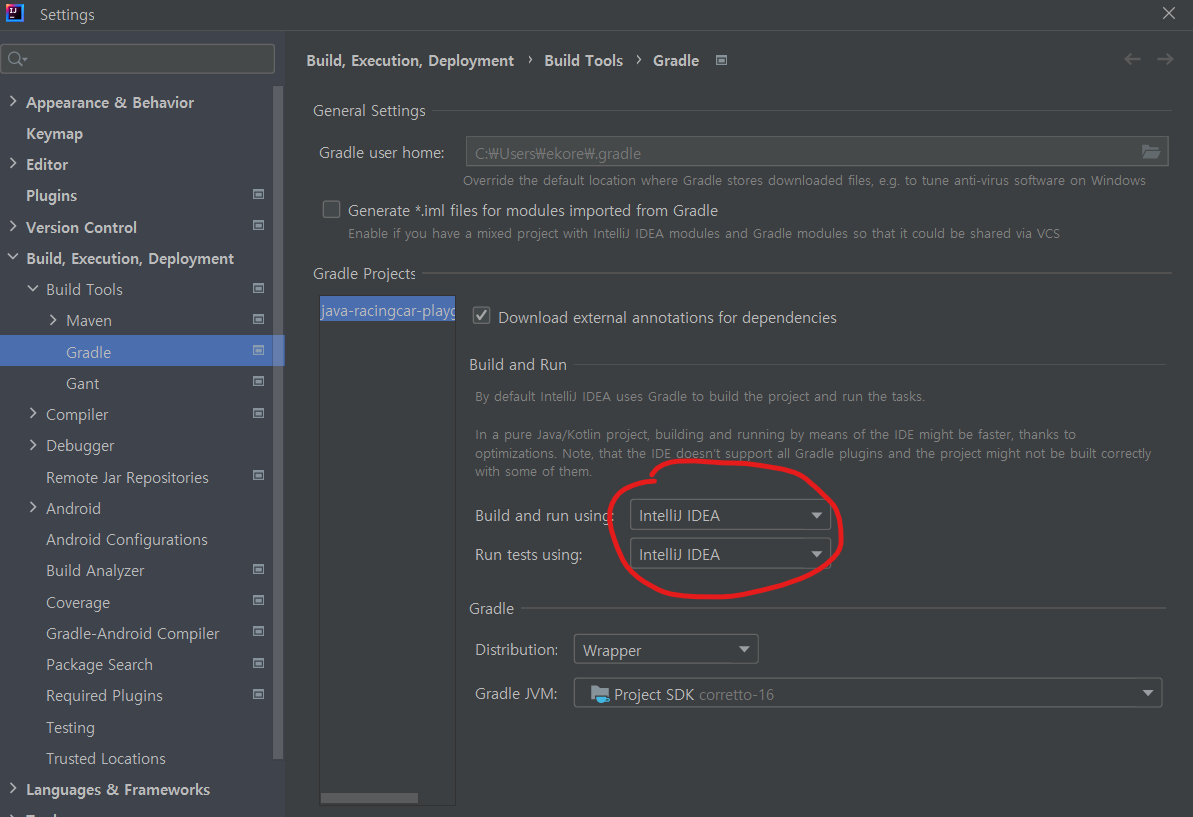Enable Generate *.iml files checkbox

coord(331,209)
